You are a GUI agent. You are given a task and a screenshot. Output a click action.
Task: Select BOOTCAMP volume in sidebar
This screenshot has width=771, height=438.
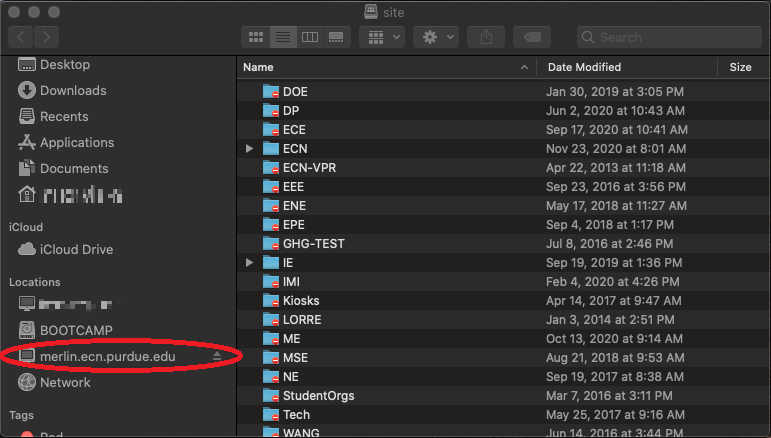(x=76, y=330)
